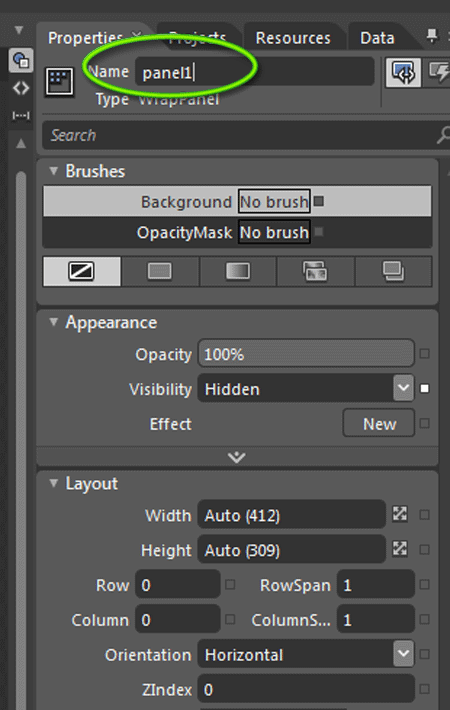
Task: Expand advanced Appearance properties chevron
Action: tap(237, 457)
